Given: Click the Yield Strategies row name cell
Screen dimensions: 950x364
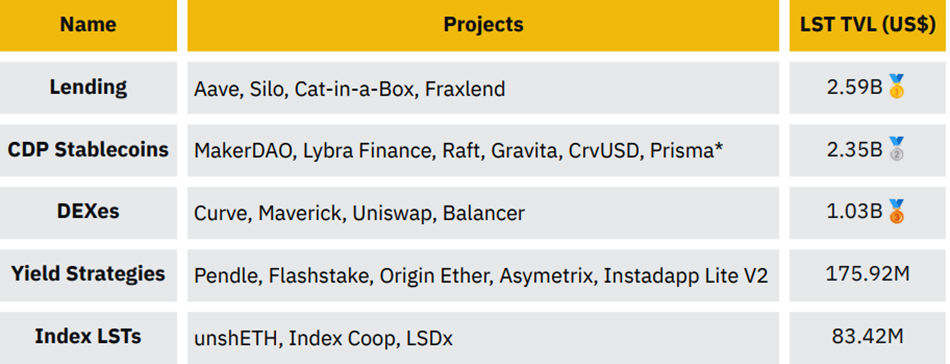Looking at the screenshot, I should click(88, 275).
